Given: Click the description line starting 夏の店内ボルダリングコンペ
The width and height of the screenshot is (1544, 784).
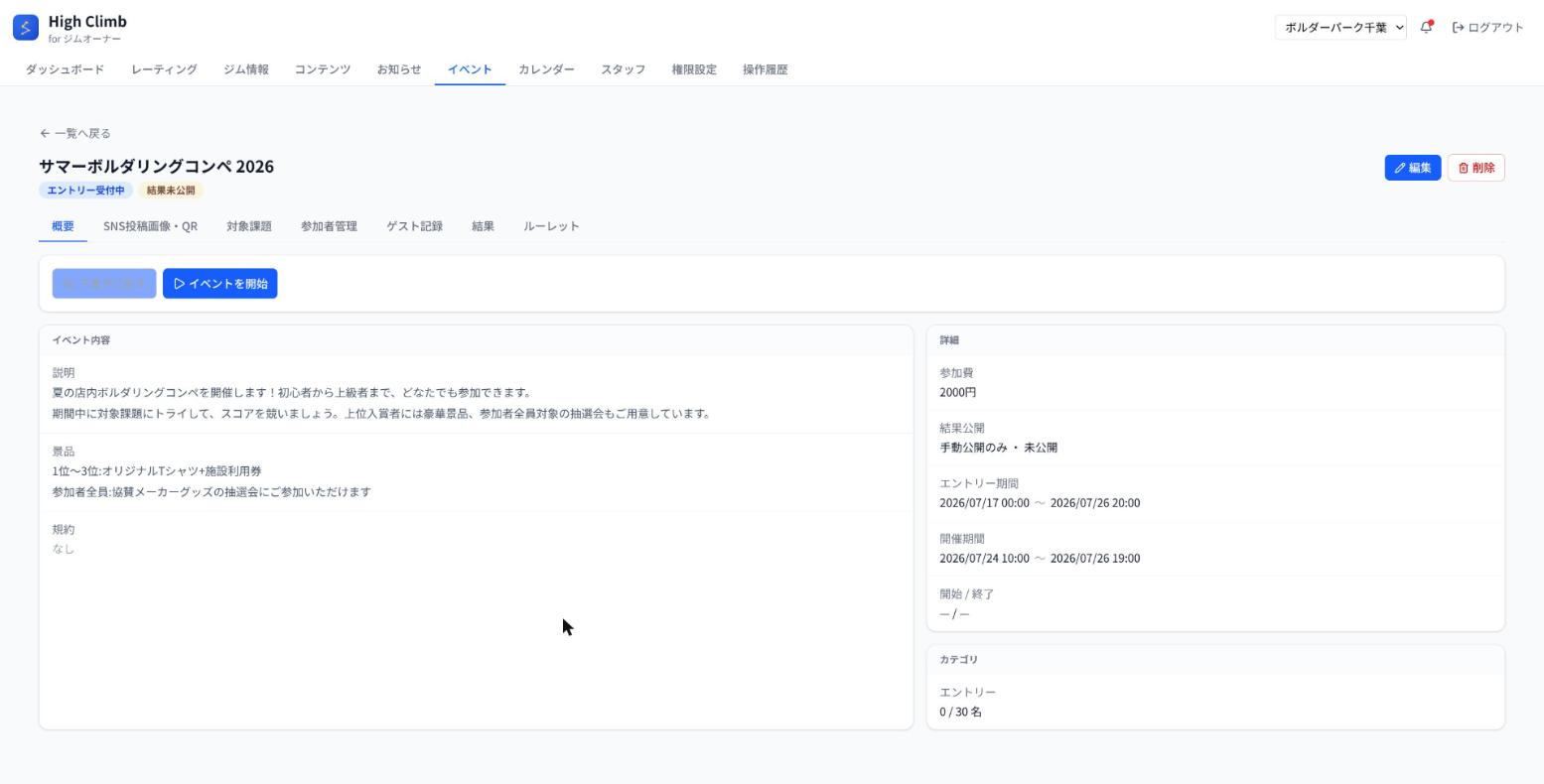Looking at the screenshot, I should (x=291, y=393).
